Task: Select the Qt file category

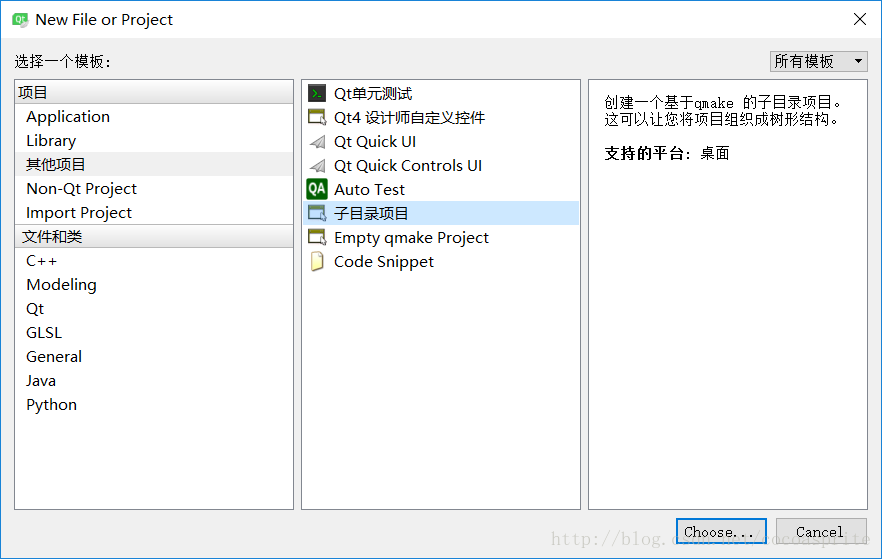Action: tap(154, 309)
